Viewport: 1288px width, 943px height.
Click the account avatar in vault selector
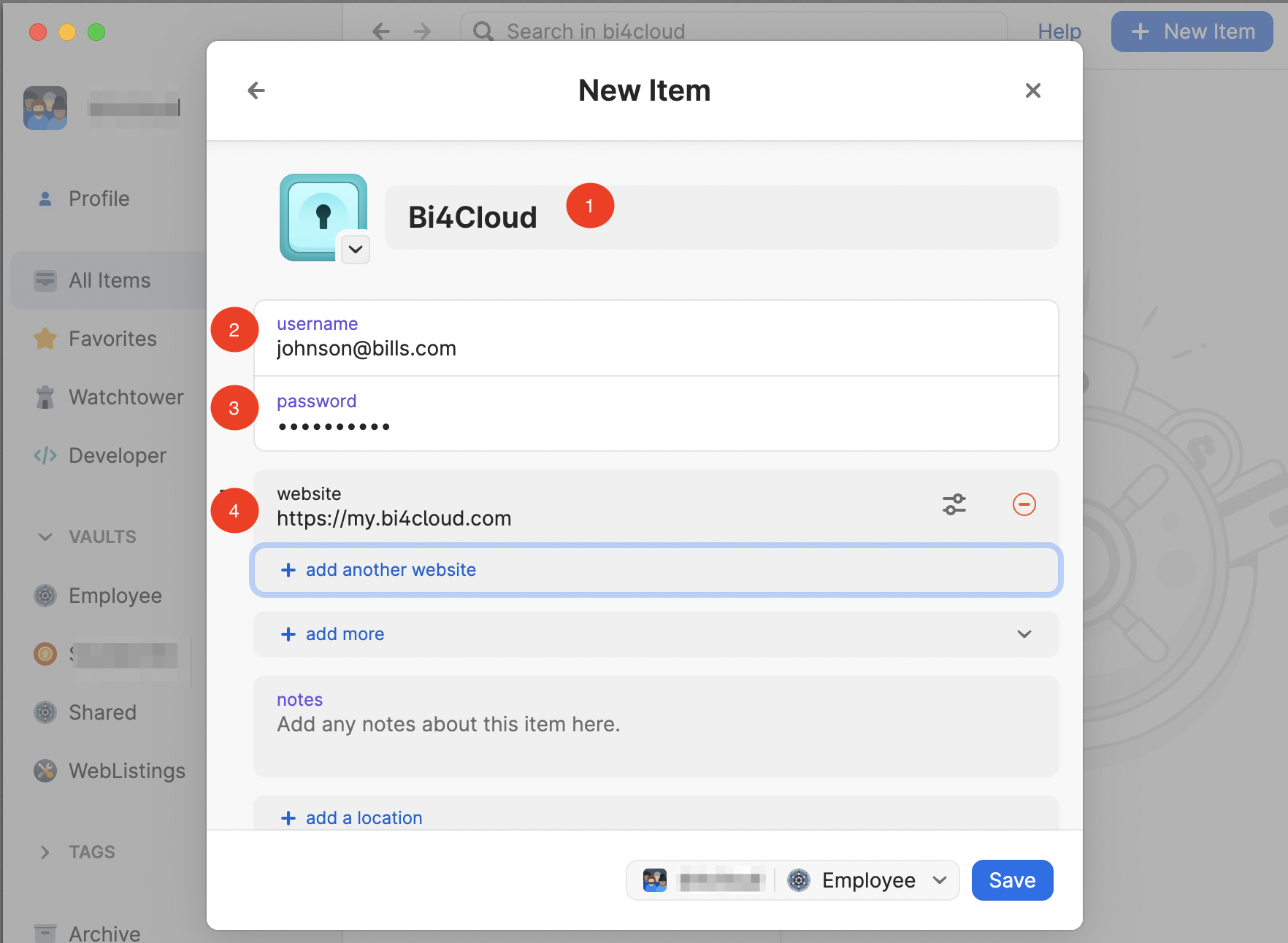655,880
